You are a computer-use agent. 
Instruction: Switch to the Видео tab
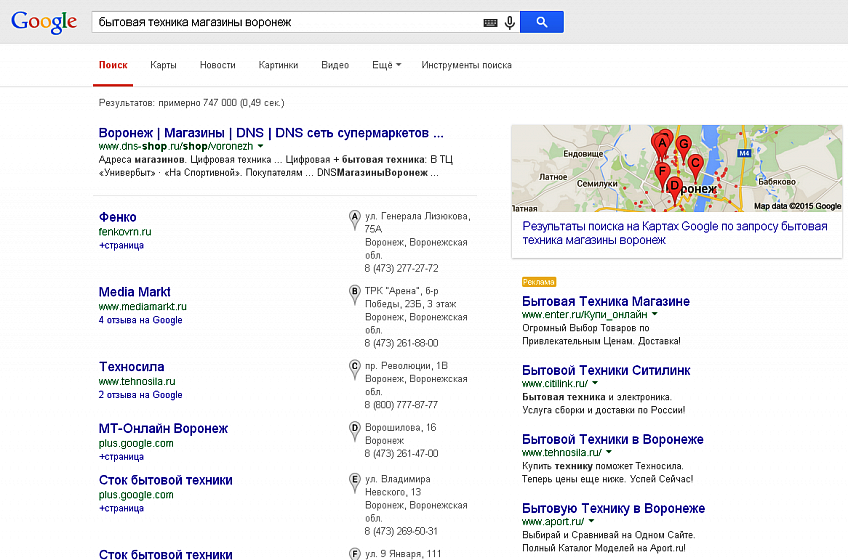pos(335,65)
